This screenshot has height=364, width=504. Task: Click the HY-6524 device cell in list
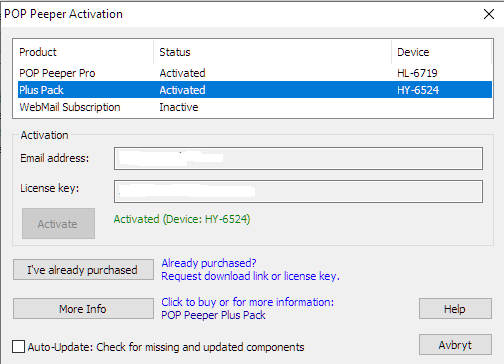[x=418, y=90]
